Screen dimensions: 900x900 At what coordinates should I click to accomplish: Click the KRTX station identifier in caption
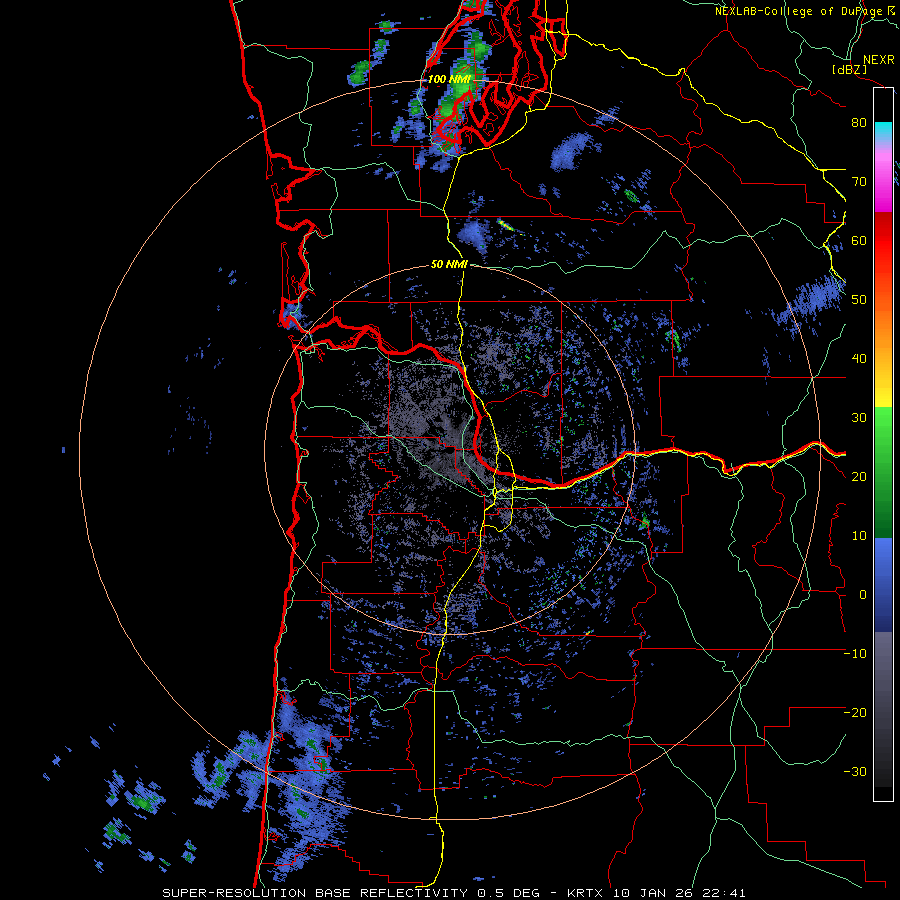(587, 893)
